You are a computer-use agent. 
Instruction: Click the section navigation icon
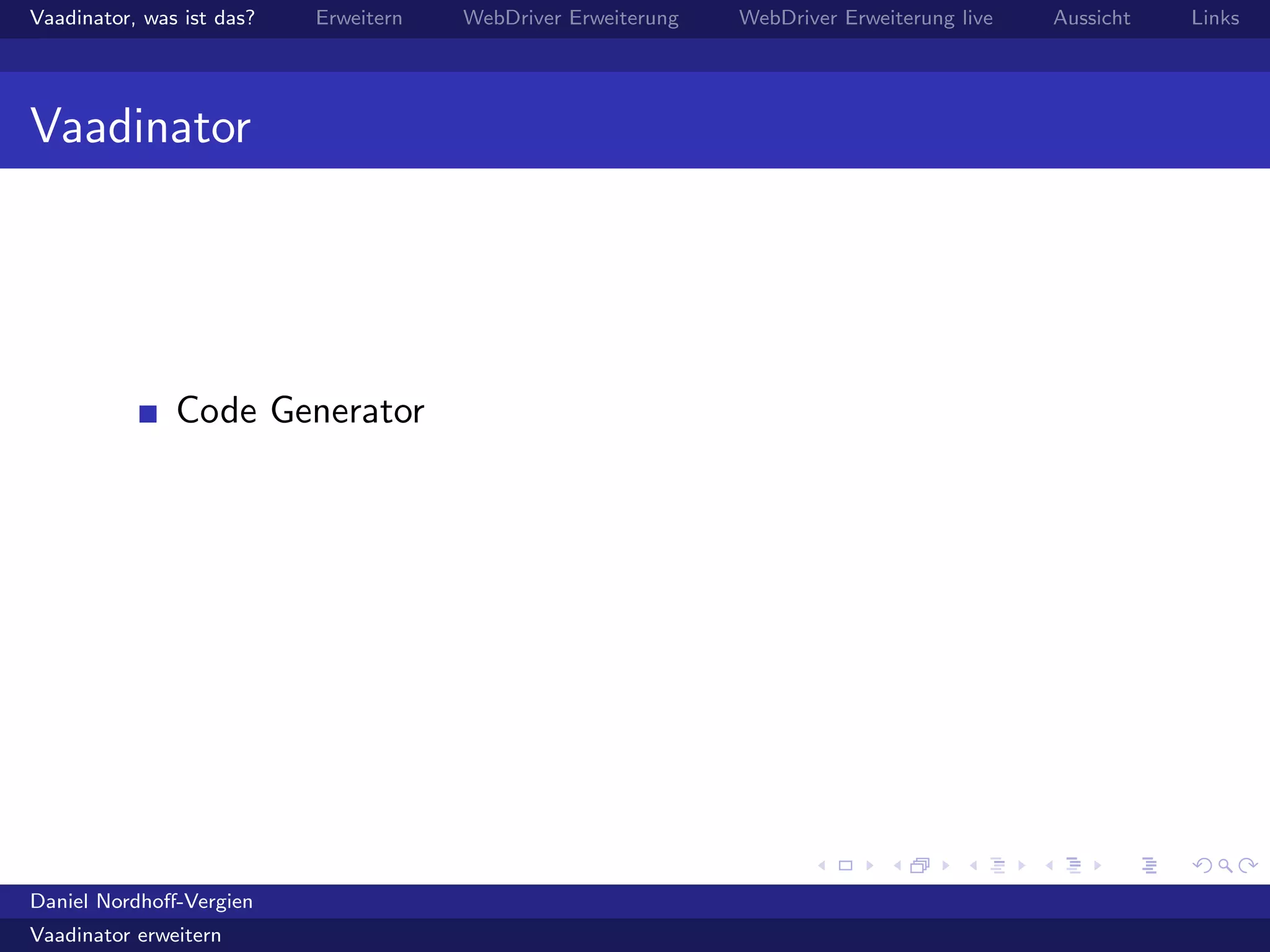click(x=1074, y=865)
